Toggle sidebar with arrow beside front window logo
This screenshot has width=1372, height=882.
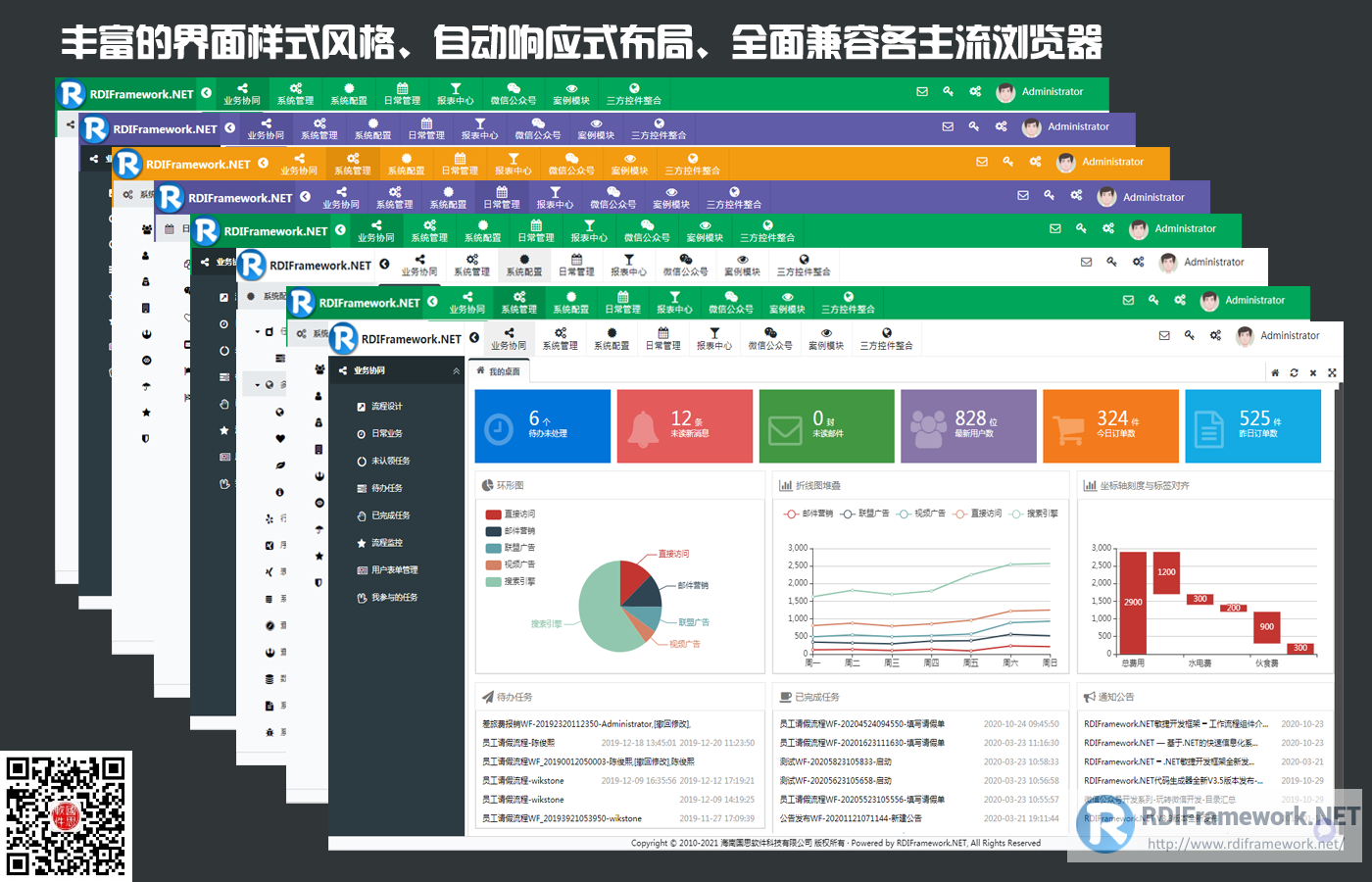(x=474, y=338)
